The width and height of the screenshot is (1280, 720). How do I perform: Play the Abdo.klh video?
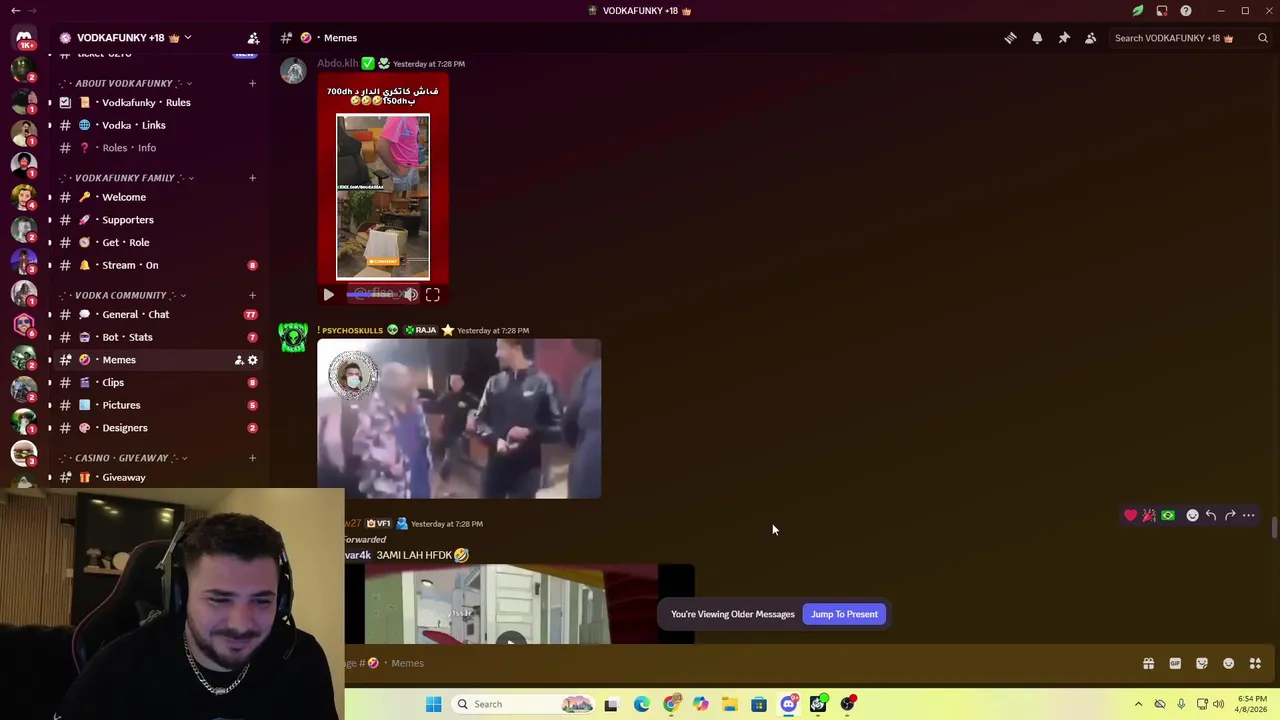pos(328,295)
